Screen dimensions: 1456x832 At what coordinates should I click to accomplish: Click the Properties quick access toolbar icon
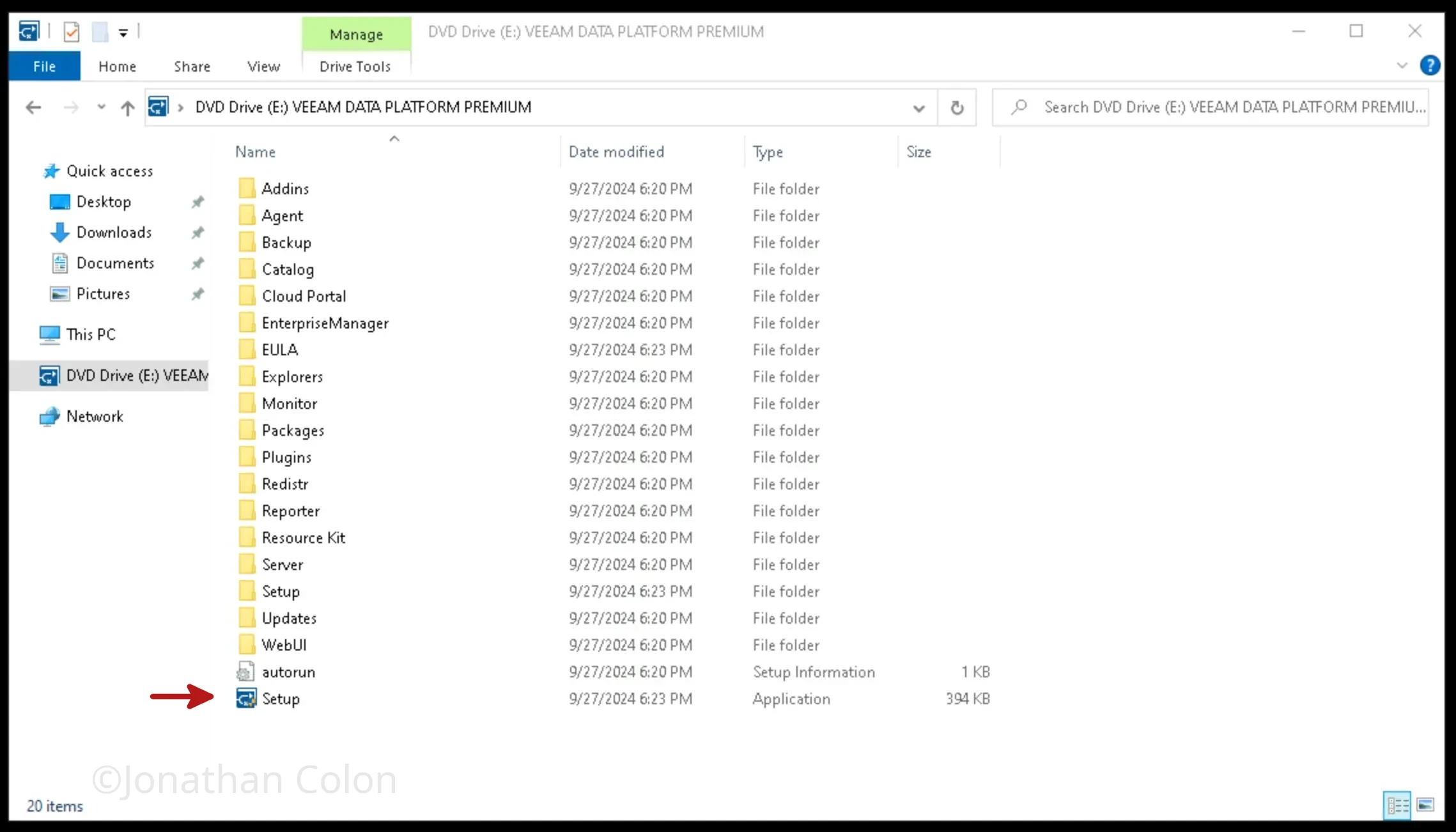tap(72, 31)
